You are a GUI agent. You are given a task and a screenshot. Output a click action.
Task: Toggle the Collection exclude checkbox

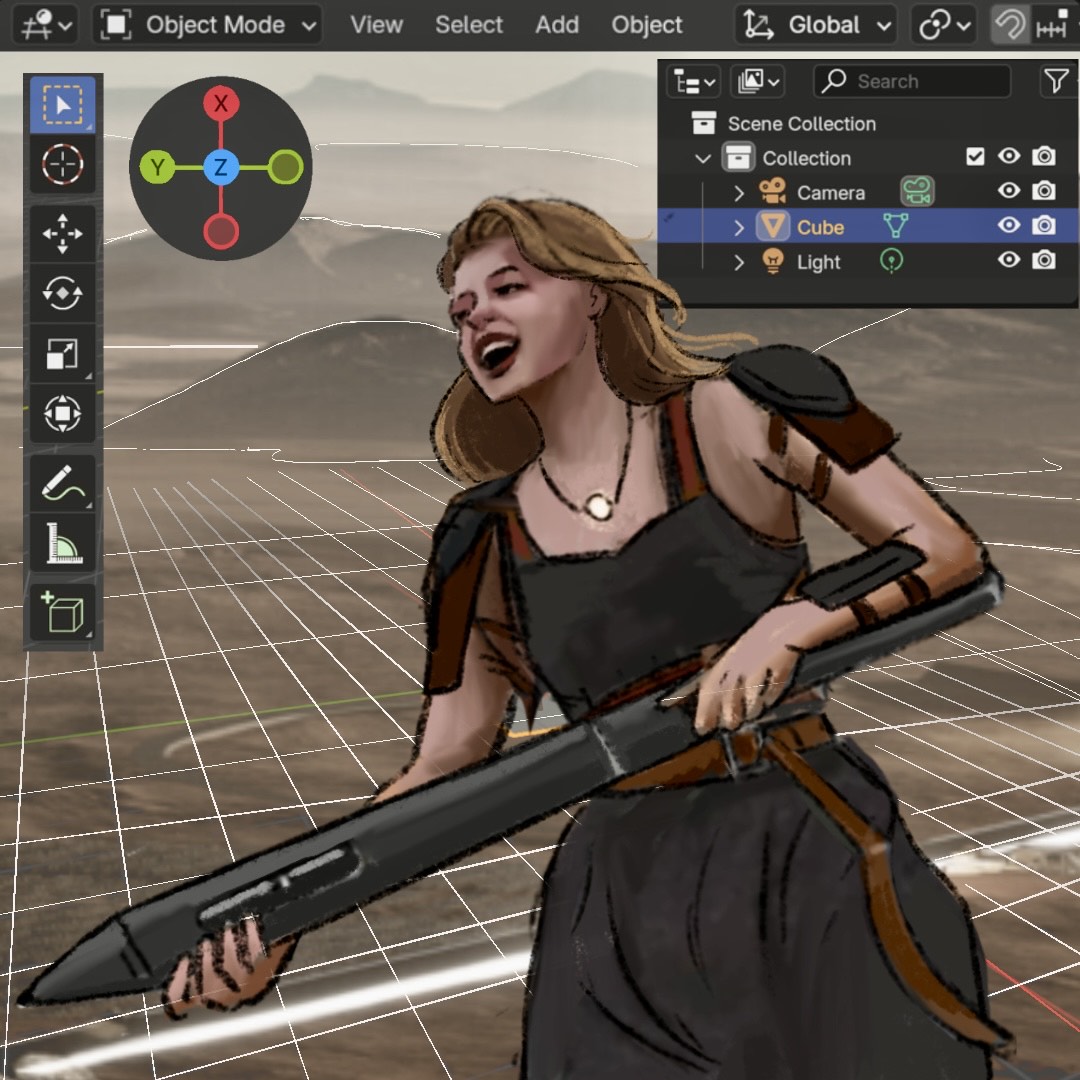pos(975,157)
